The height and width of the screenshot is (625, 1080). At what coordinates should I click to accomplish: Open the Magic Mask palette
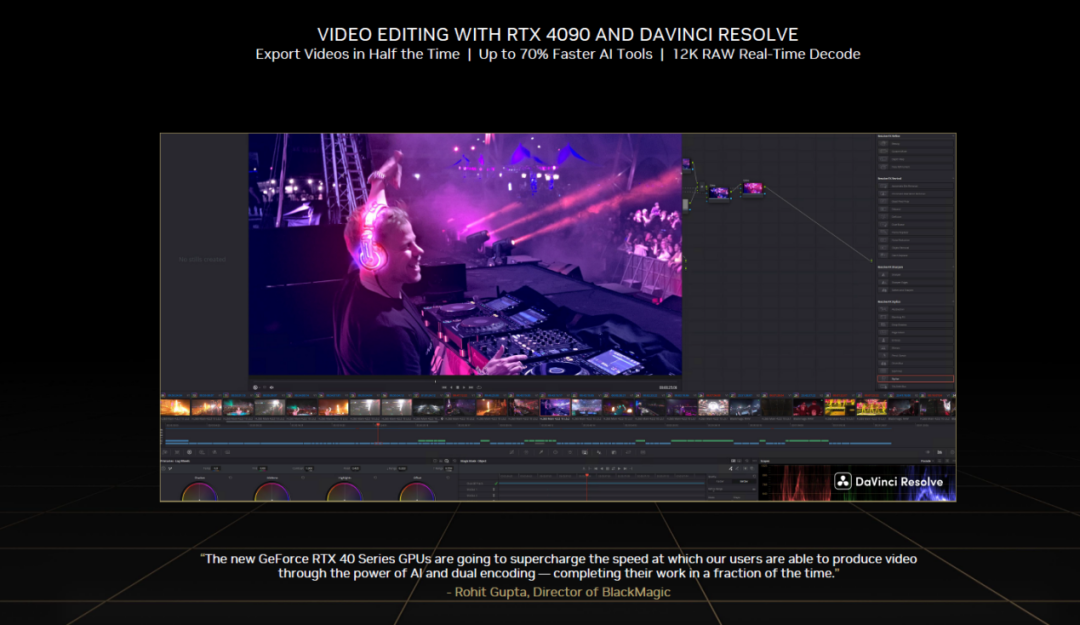(x=585, y=452)
